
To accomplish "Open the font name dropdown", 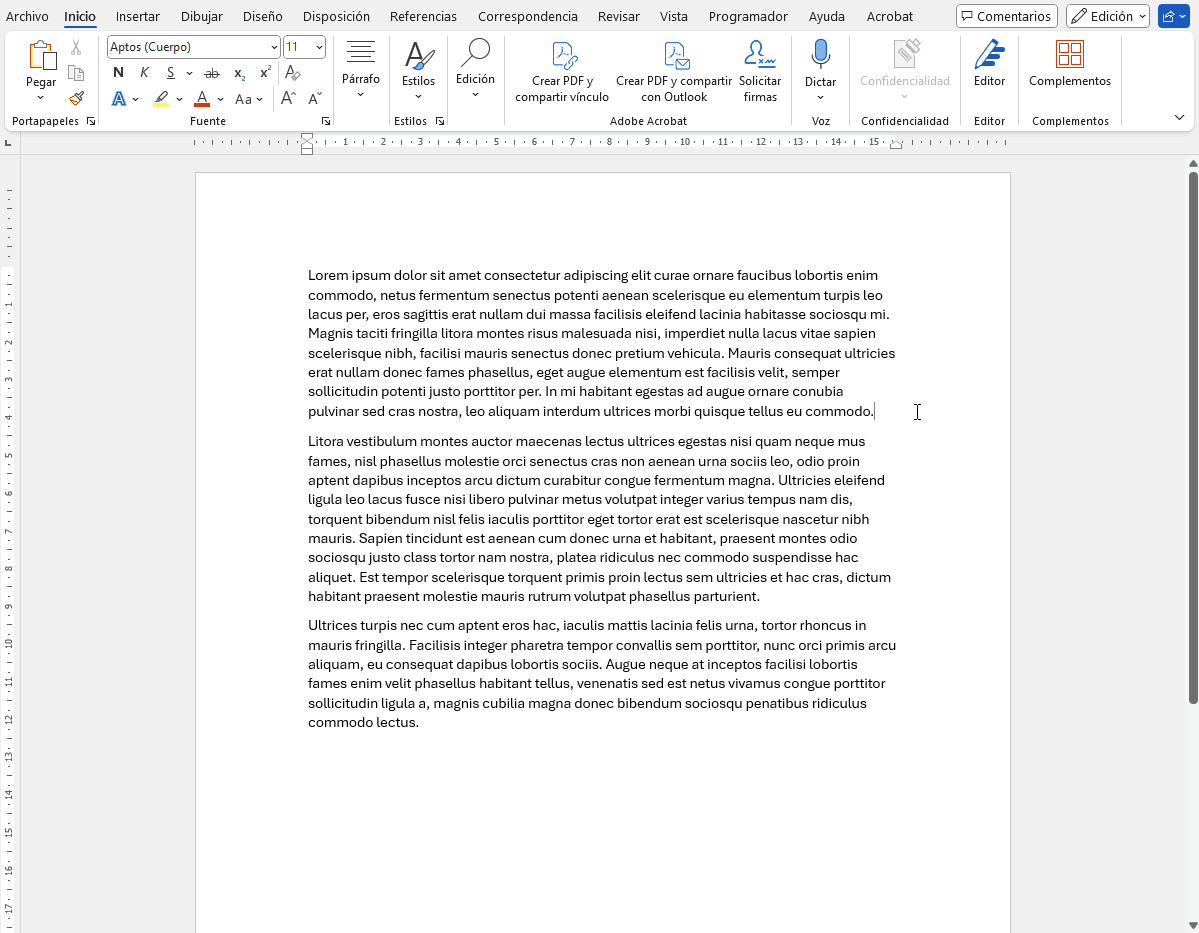I will click(x=274, y=47).
